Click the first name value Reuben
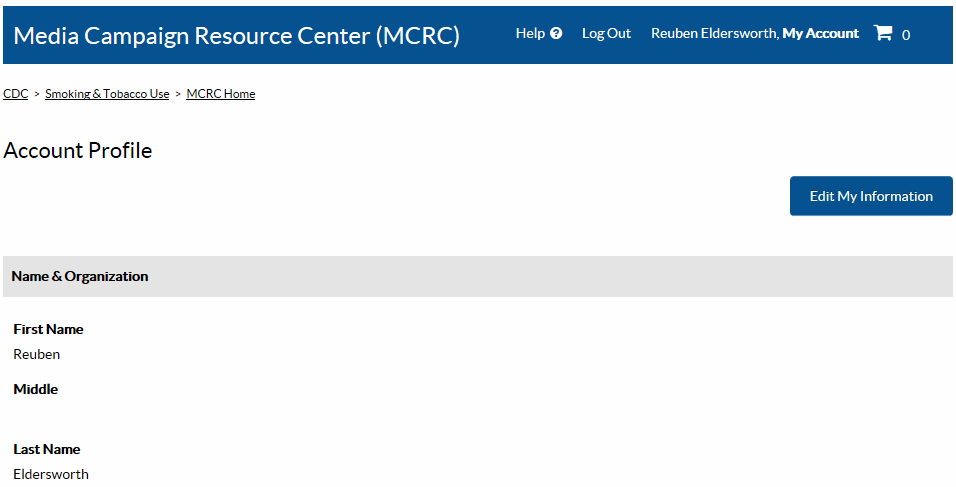 [x=36, y=354]
